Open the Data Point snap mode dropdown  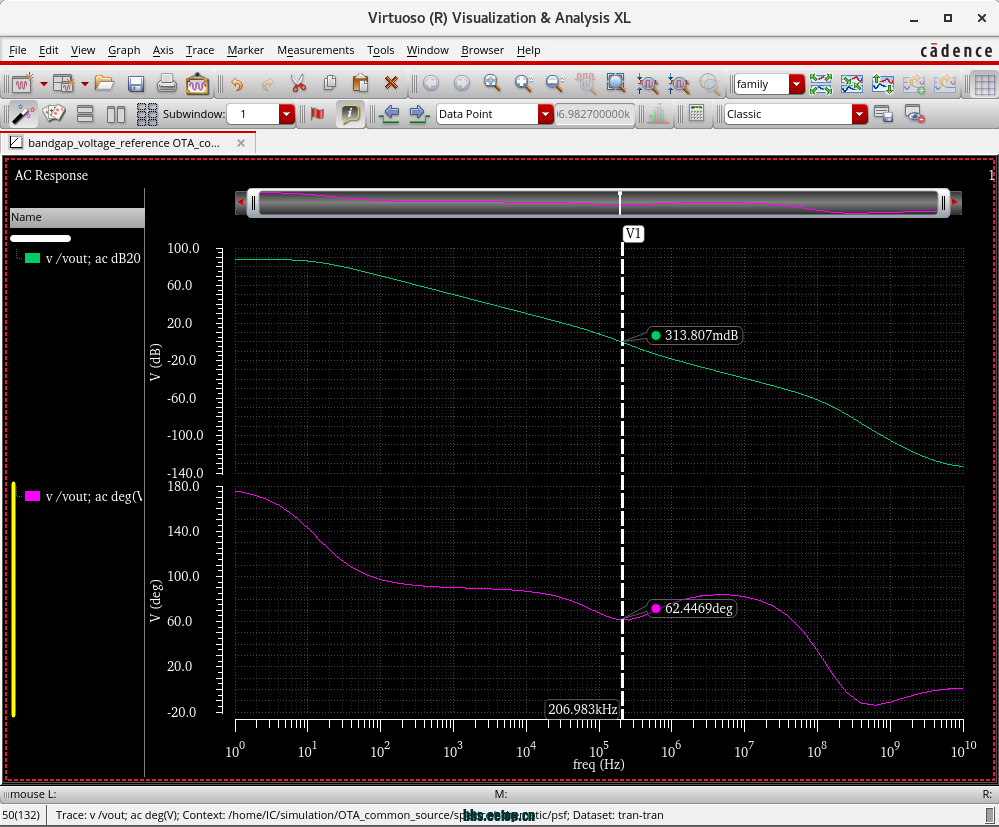545,114
